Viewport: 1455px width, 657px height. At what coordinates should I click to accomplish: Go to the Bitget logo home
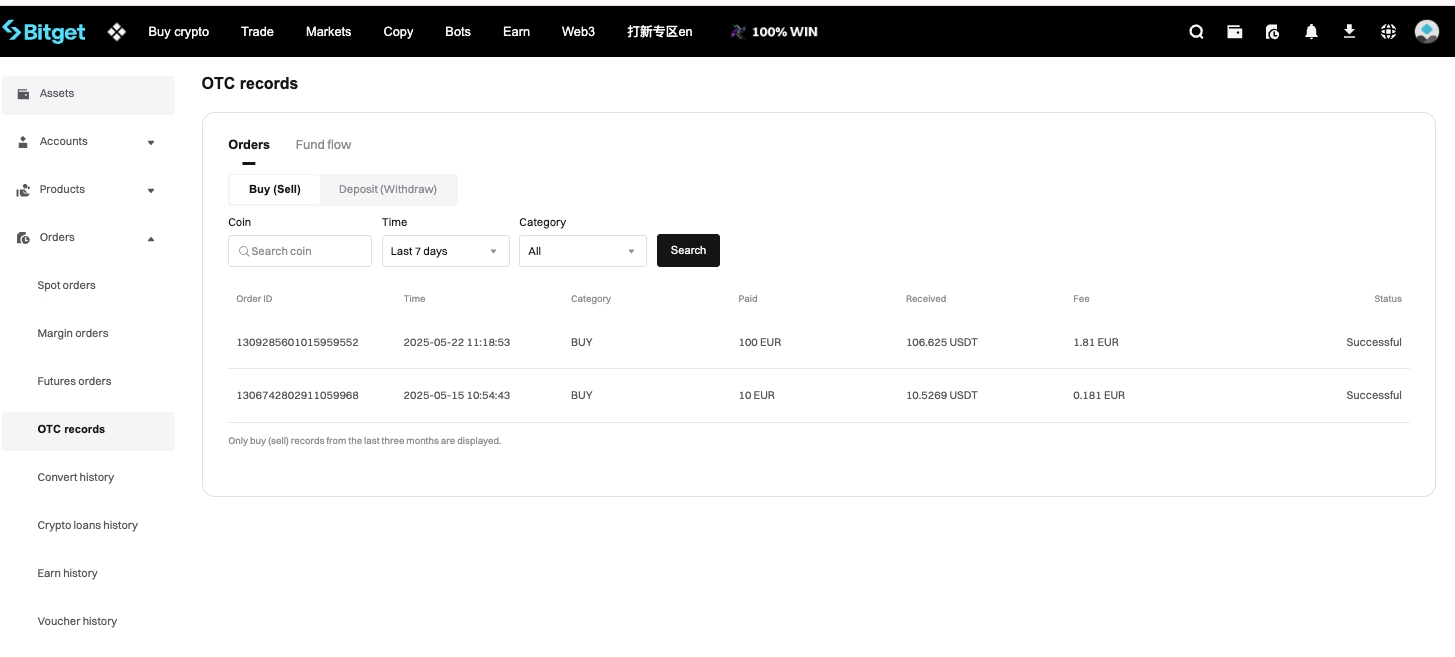(45, 32)
